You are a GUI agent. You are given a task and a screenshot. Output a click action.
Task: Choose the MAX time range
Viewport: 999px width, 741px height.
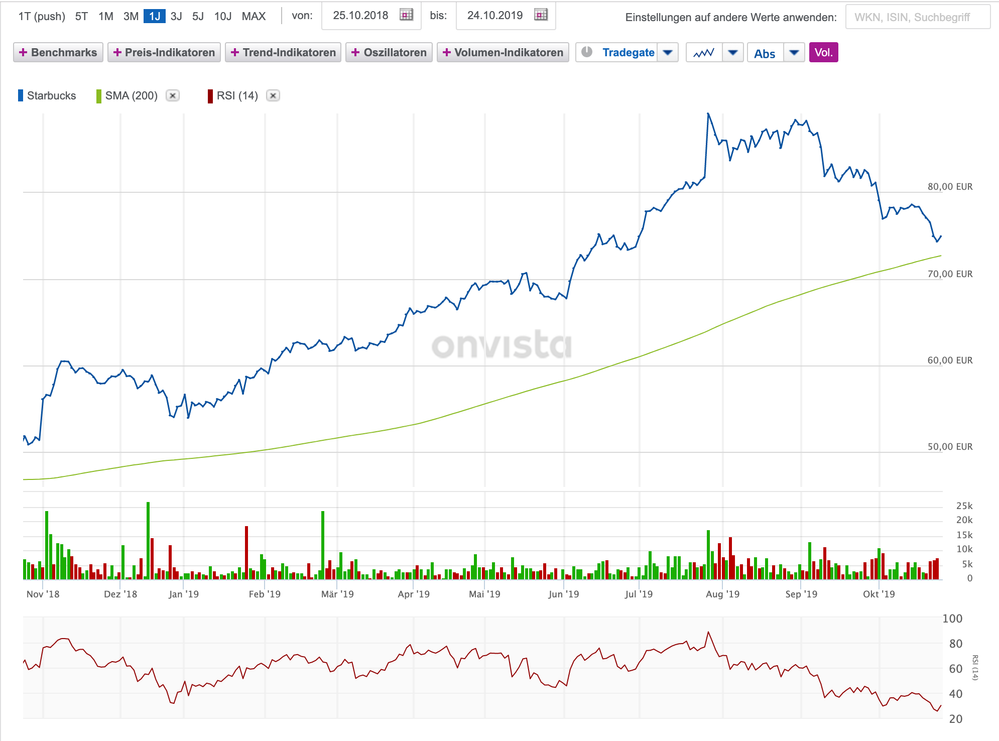254,16
